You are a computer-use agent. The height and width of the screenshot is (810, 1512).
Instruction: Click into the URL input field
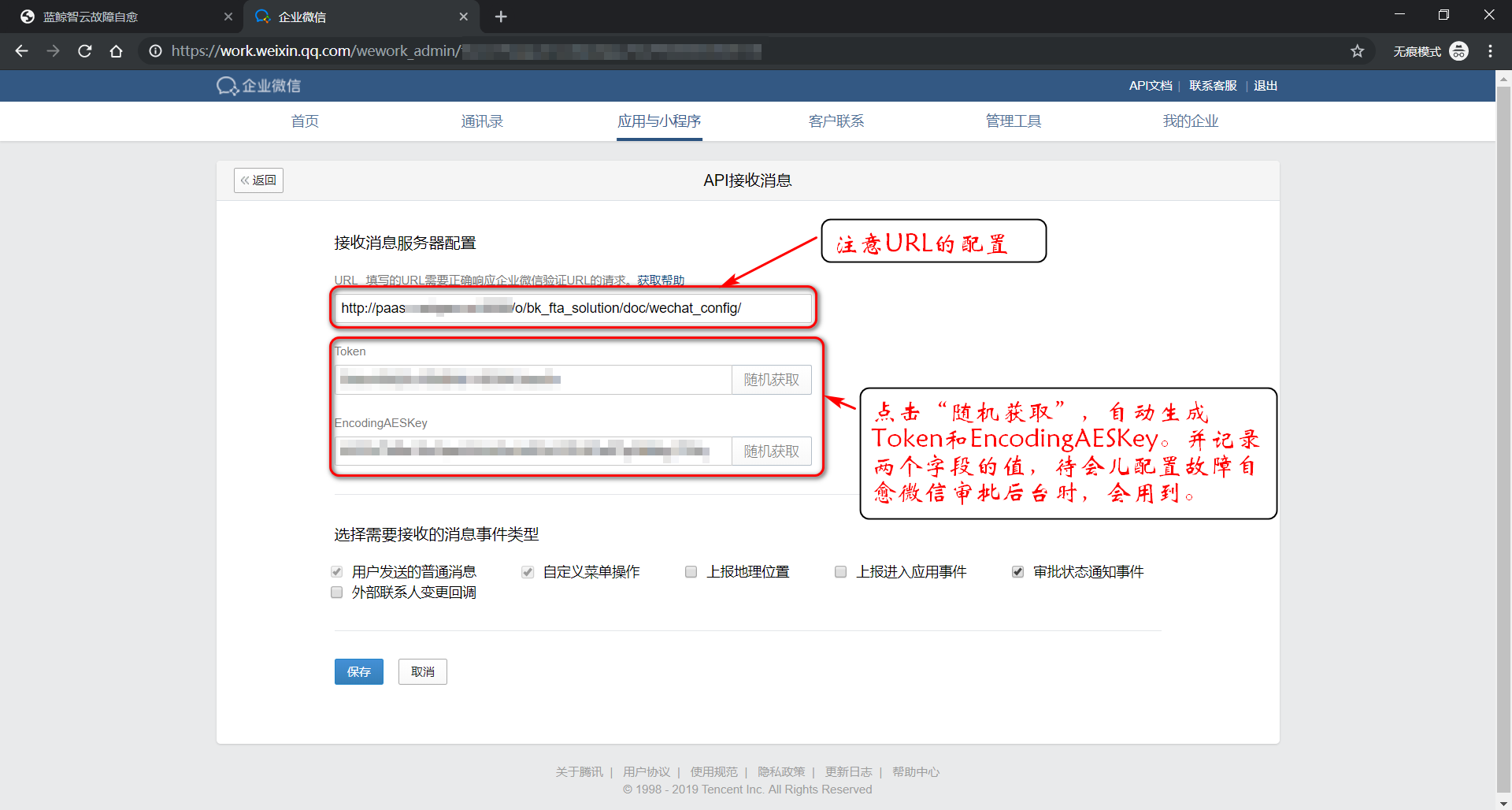573,308
